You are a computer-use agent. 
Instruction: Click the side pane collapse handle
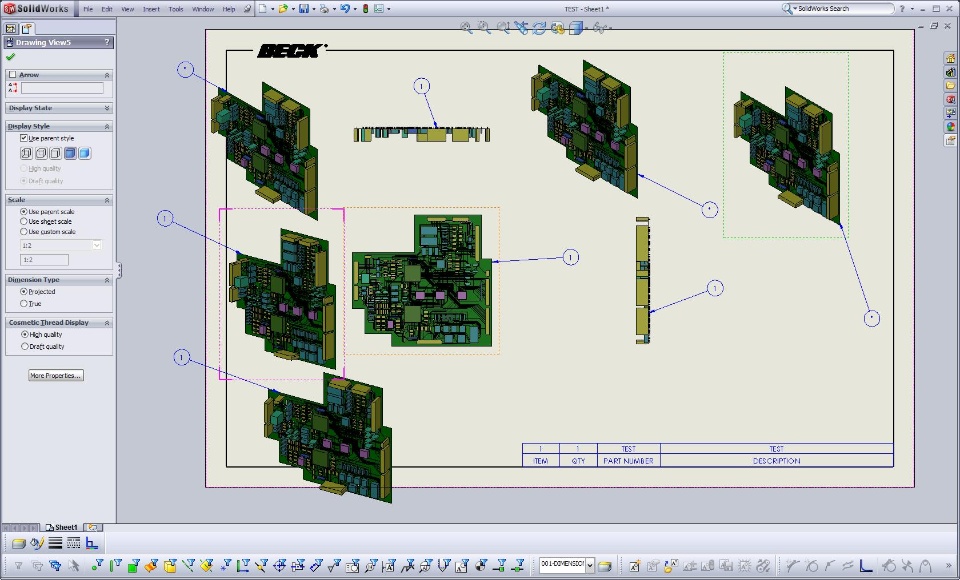pos(119,270)
